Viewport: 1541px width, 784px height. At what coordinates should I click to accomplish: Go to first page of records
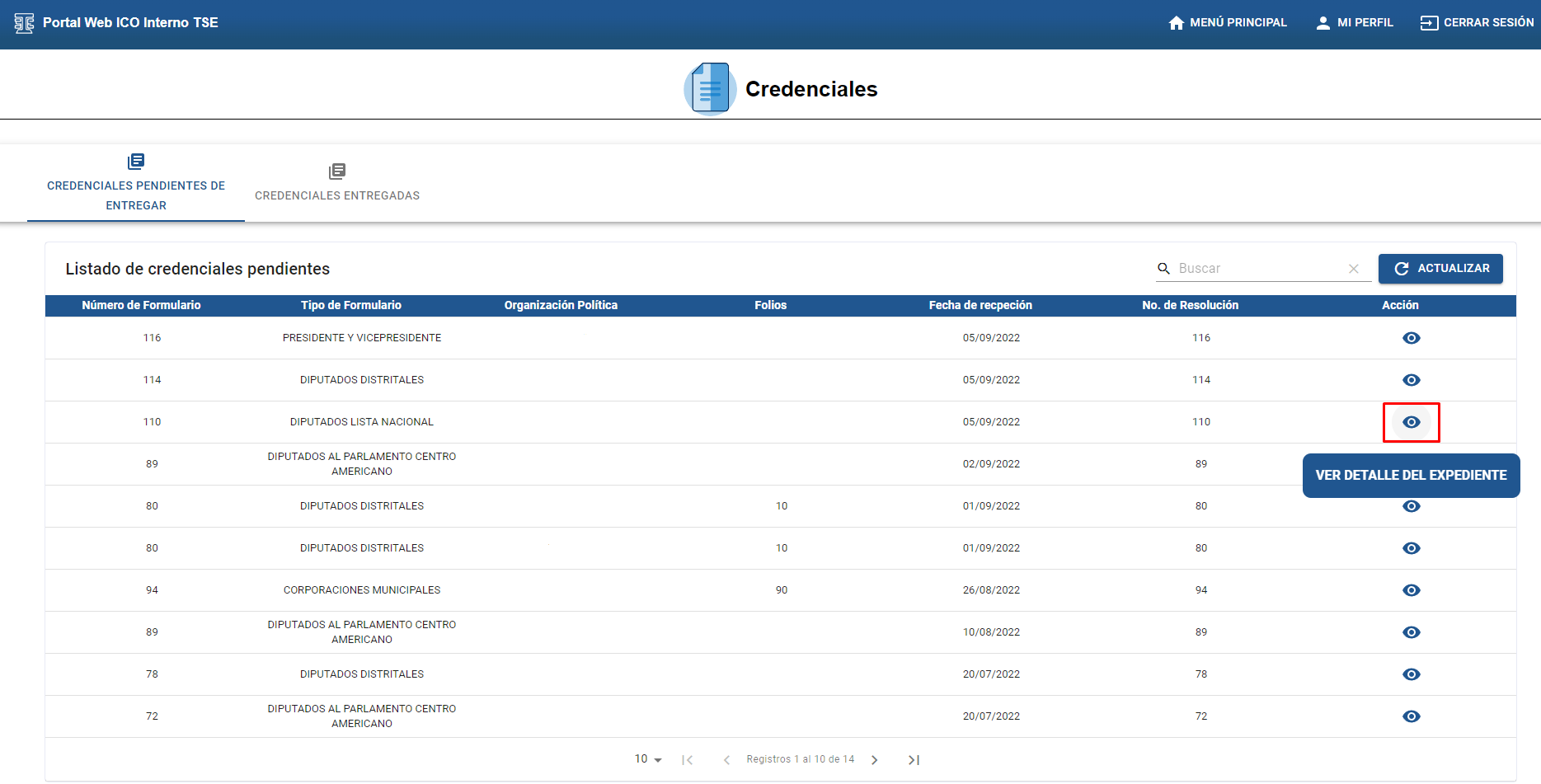687,760
